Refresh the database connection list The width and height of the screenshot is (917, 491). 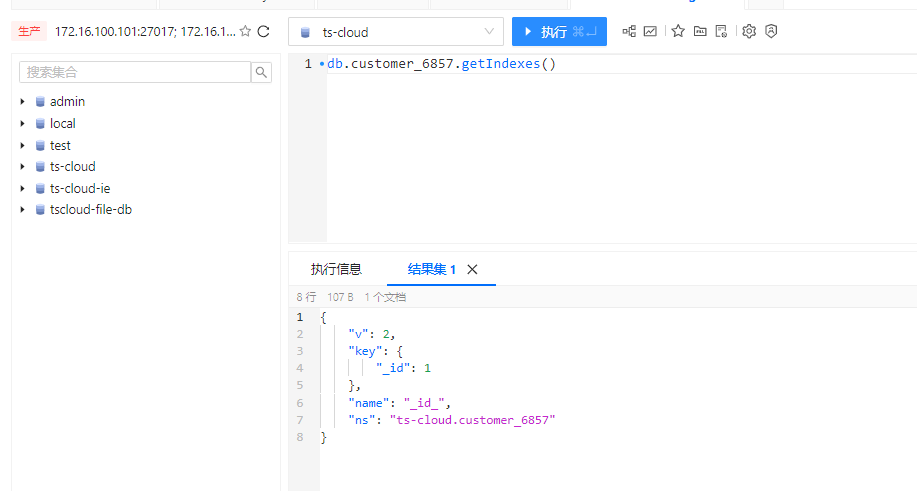(x=264, y=32)
